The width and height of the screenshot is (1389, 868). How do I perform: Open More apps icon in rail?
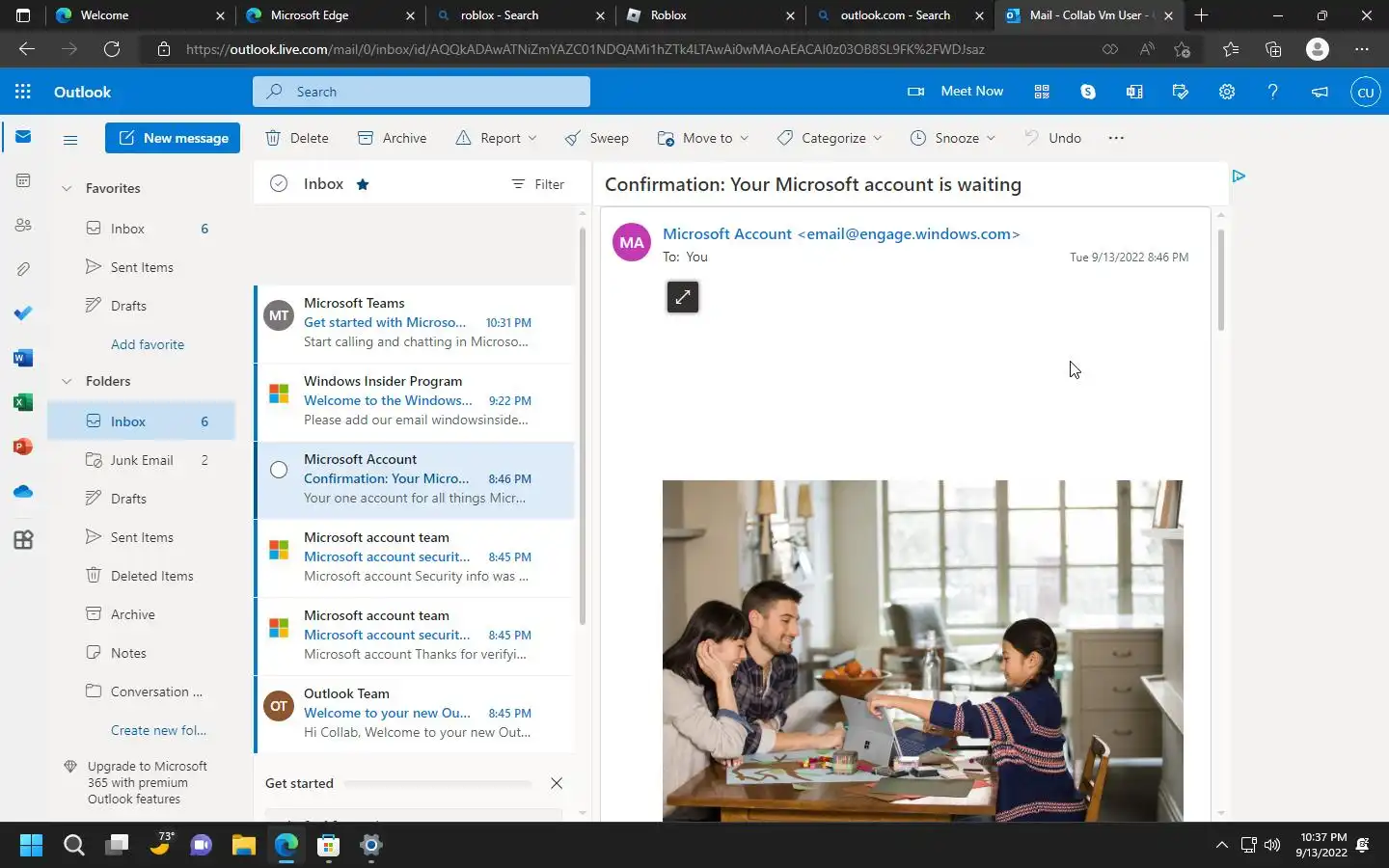tap(23, 540)
